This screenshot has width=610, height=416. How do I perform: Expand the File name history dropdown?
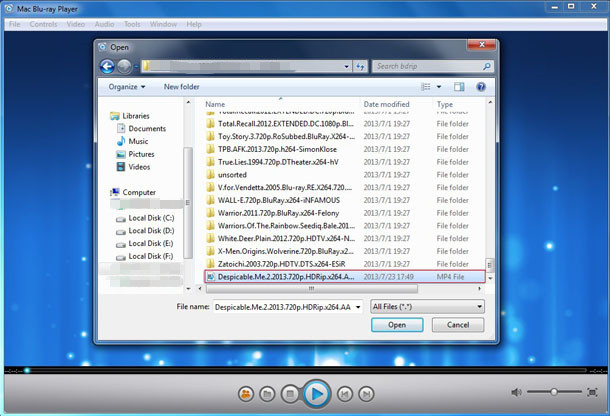pos(358,307)
